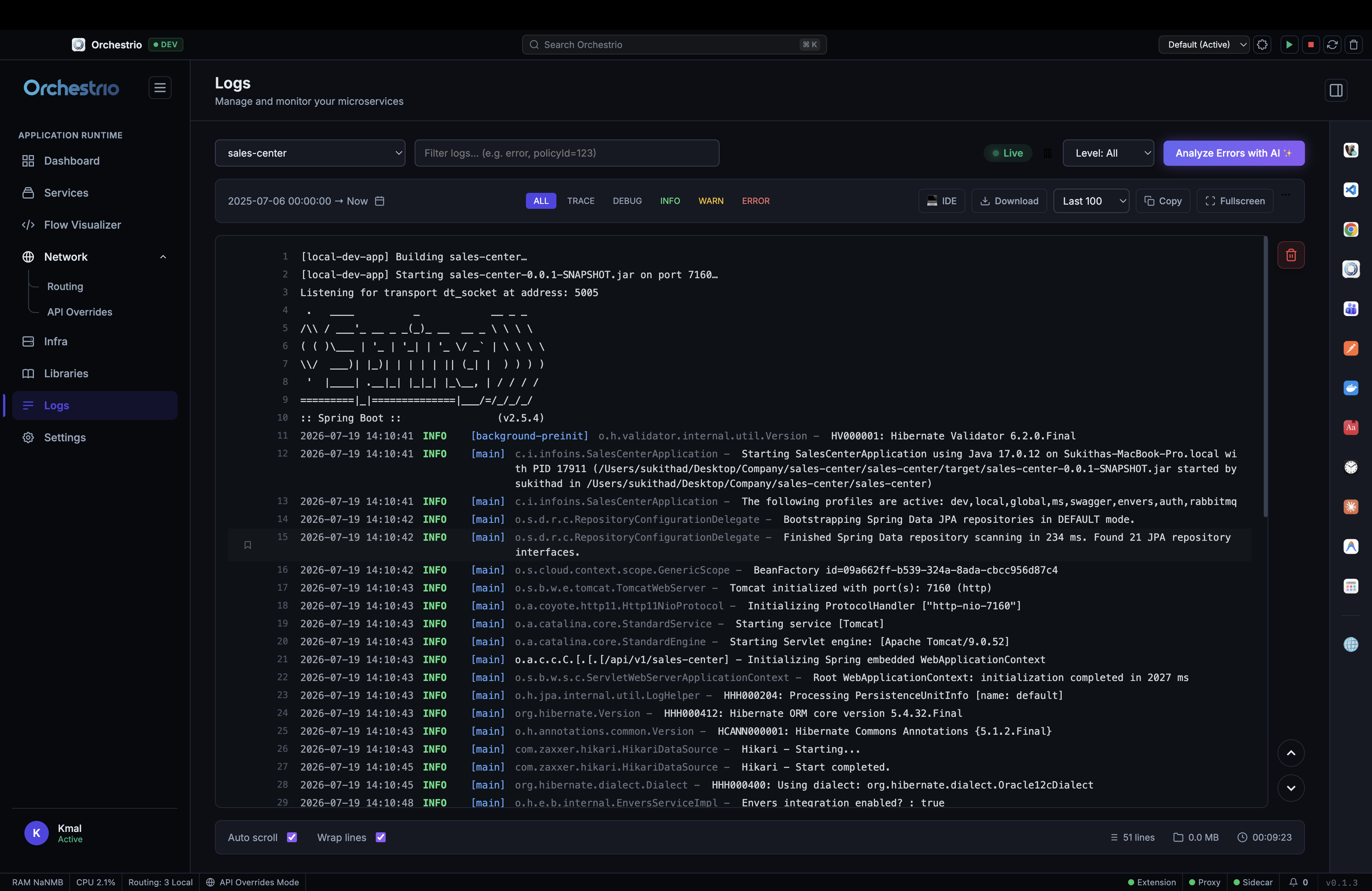Filter logs by INFO level
Image resolution: width=1372 pixels, height=891 pixels.
pos(670,201)
